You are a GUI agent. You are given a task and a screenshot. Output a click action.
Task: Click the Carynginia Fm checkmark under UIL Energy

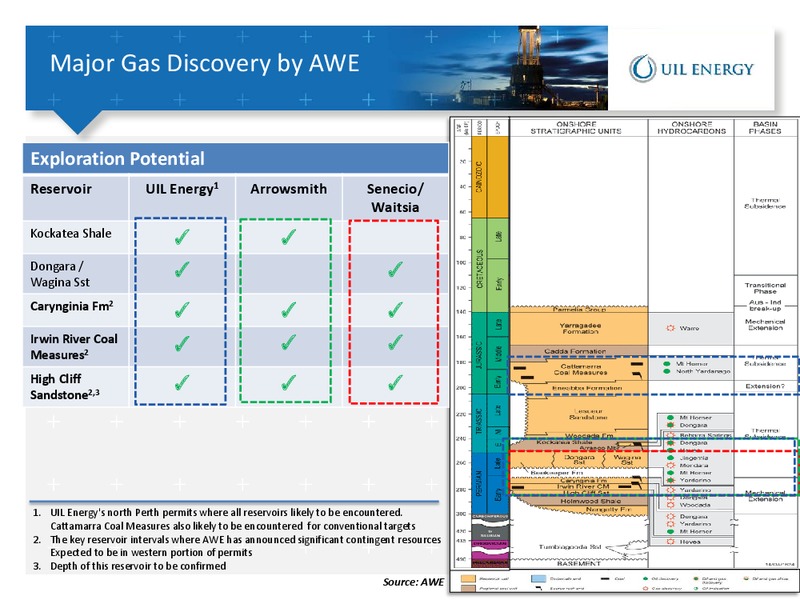(182, 310)
